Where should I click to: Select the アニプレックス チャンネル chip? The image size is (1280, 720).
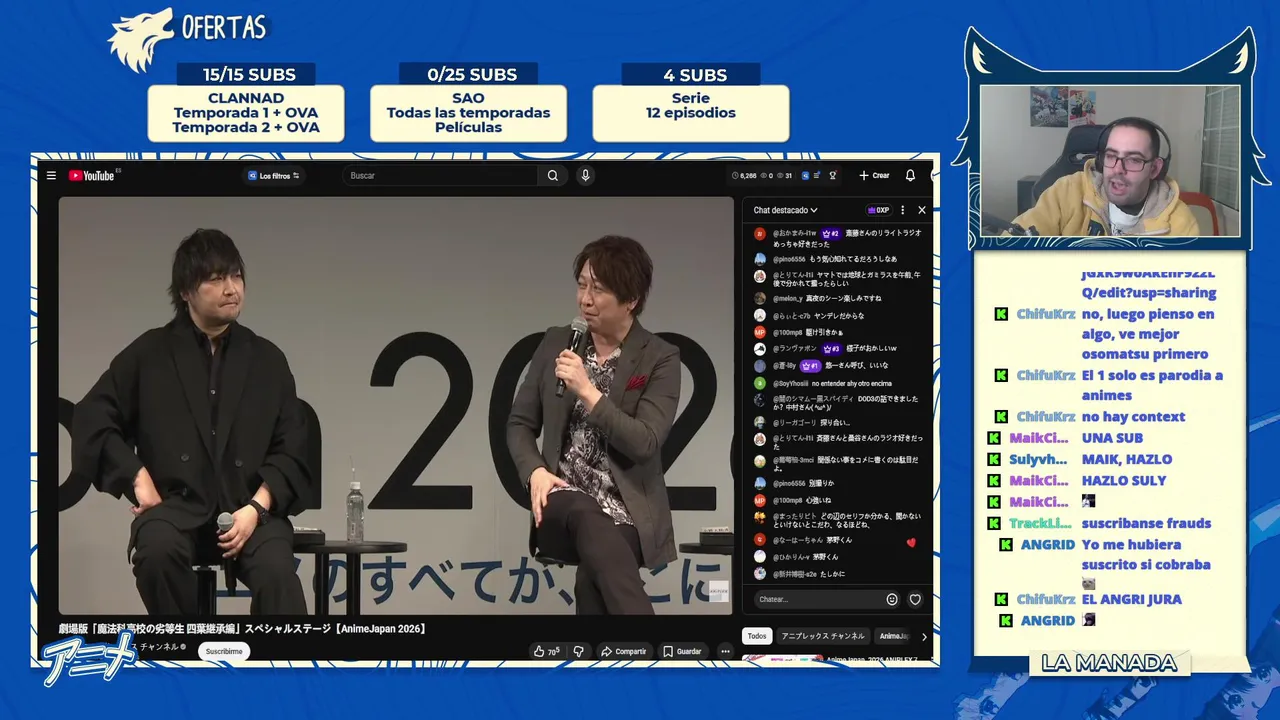[823, 636]
